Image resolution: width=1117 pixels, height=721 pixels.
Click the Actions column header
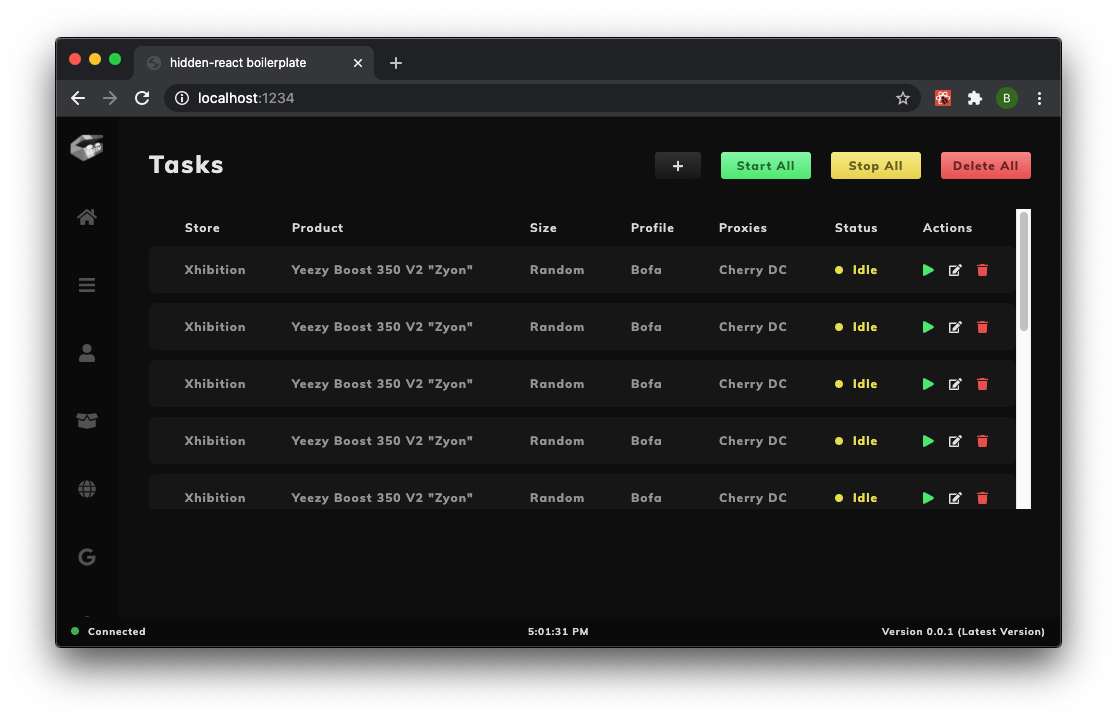[x=947, y=228]
